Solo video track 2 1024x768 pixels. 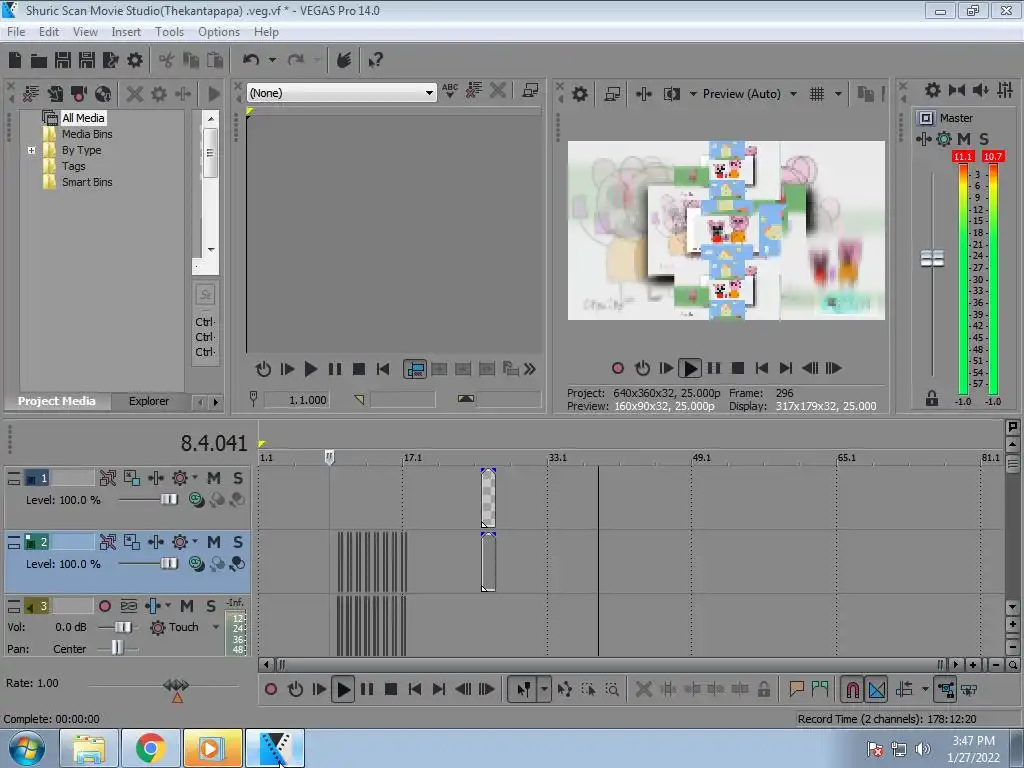238,542
